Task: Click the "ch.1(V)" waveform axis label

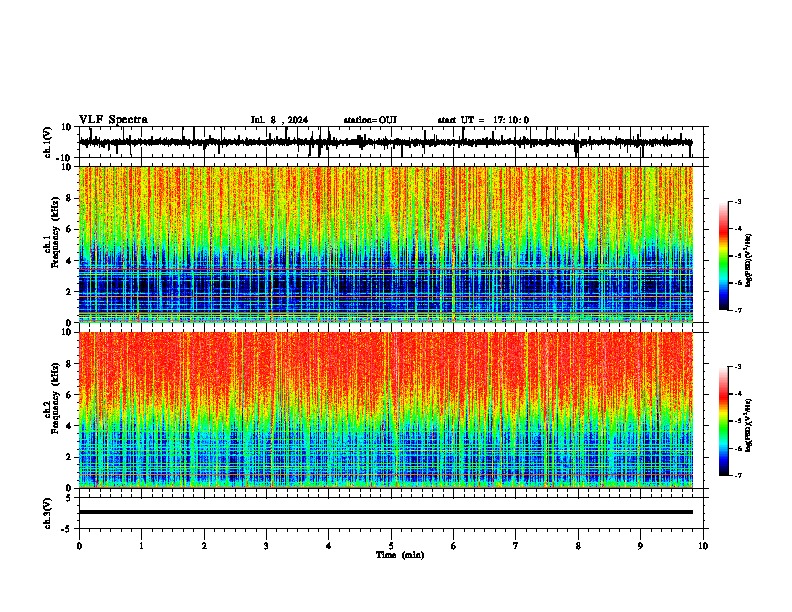Action: click(48, 142)
